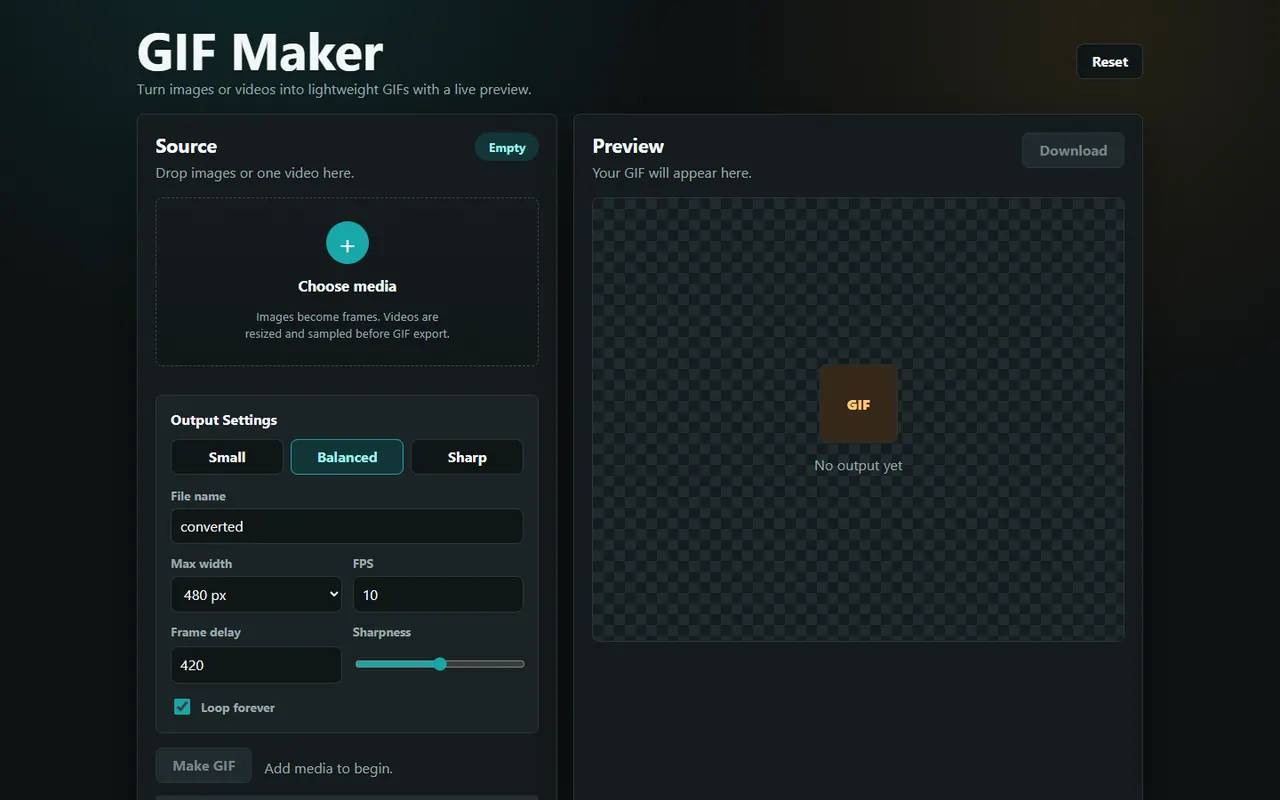Click the Preview panel heading
This screenshot has width=1280, height=800.
[628, 146]
